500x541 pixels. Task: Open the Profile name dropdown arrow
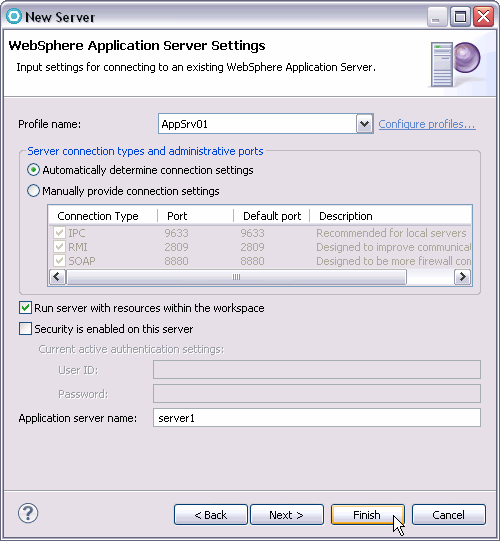point(364,124)
